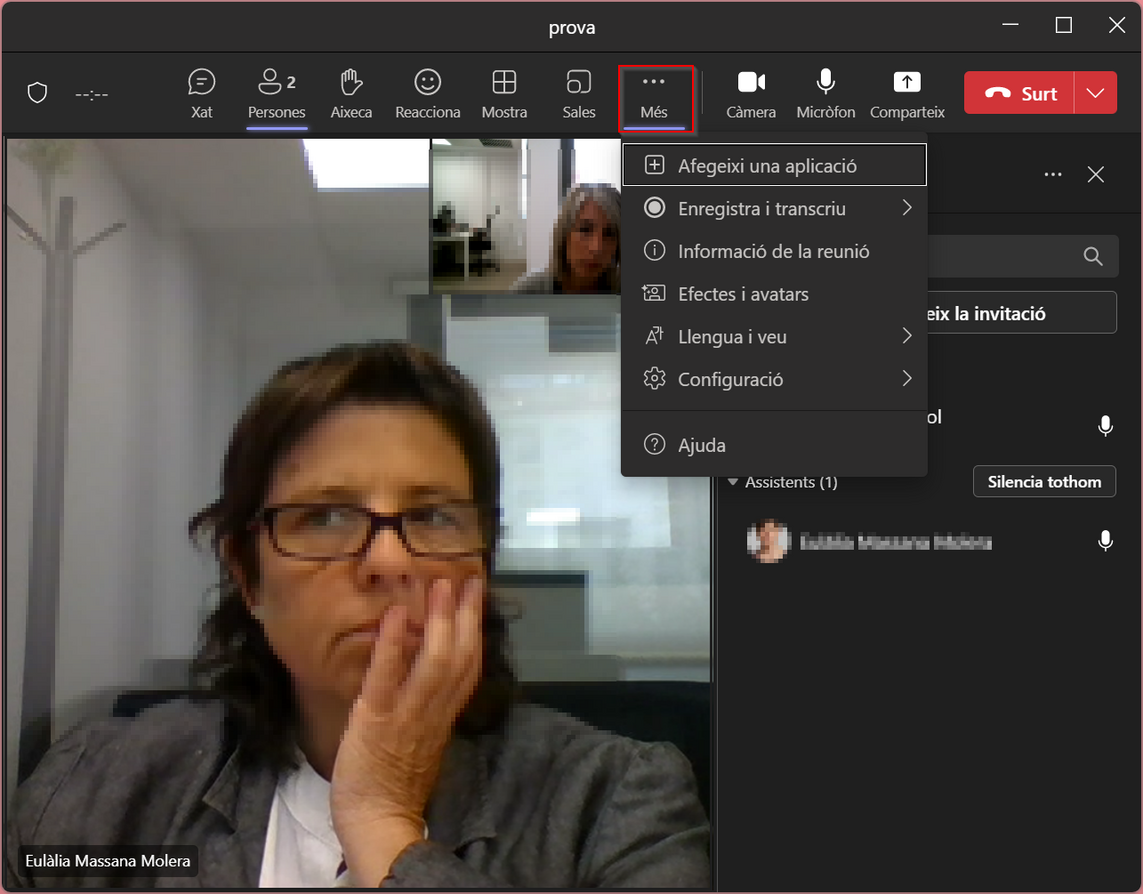Image resolution: width=1143 pixels, height=894 pixels.
Task: Click the blurred attendee name in list
Action: pos(896,542)
